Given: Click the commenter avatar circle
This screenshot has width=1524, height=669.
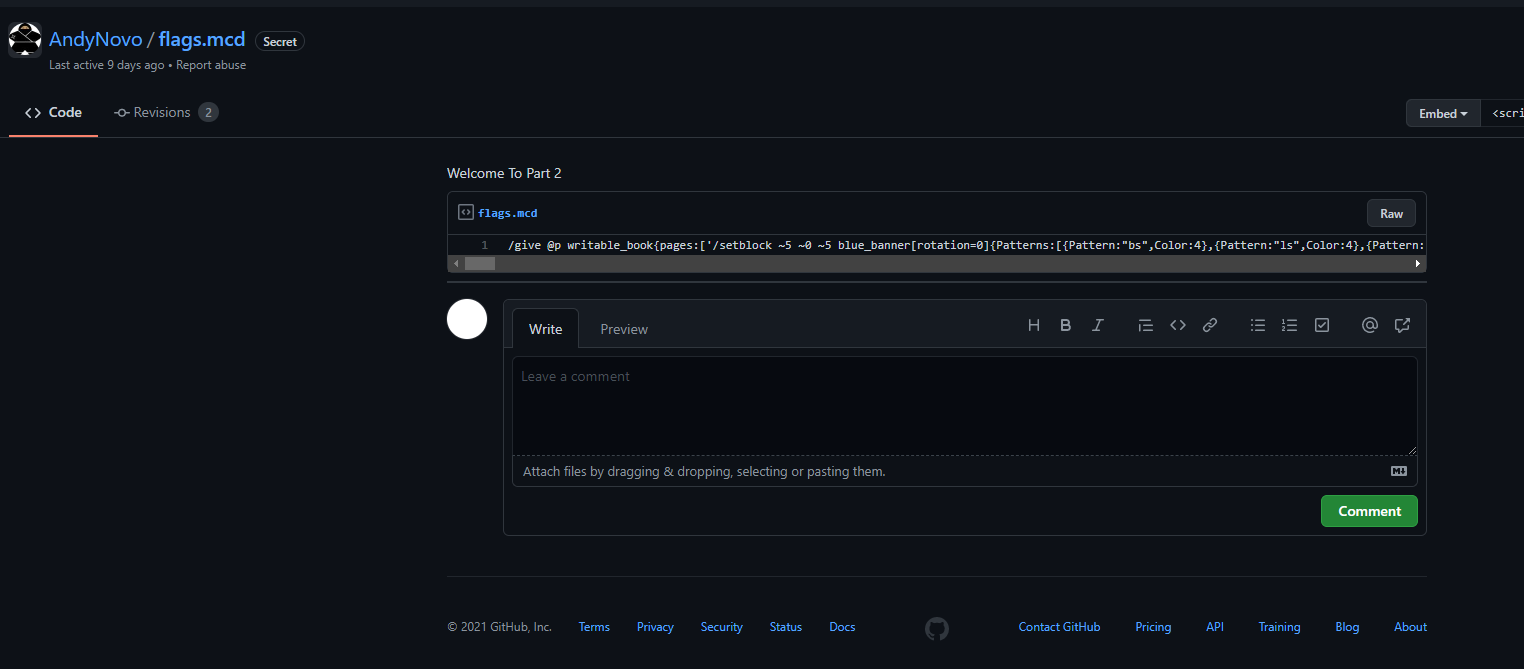Looking at the screenshot, I should [x=467, y=319].
